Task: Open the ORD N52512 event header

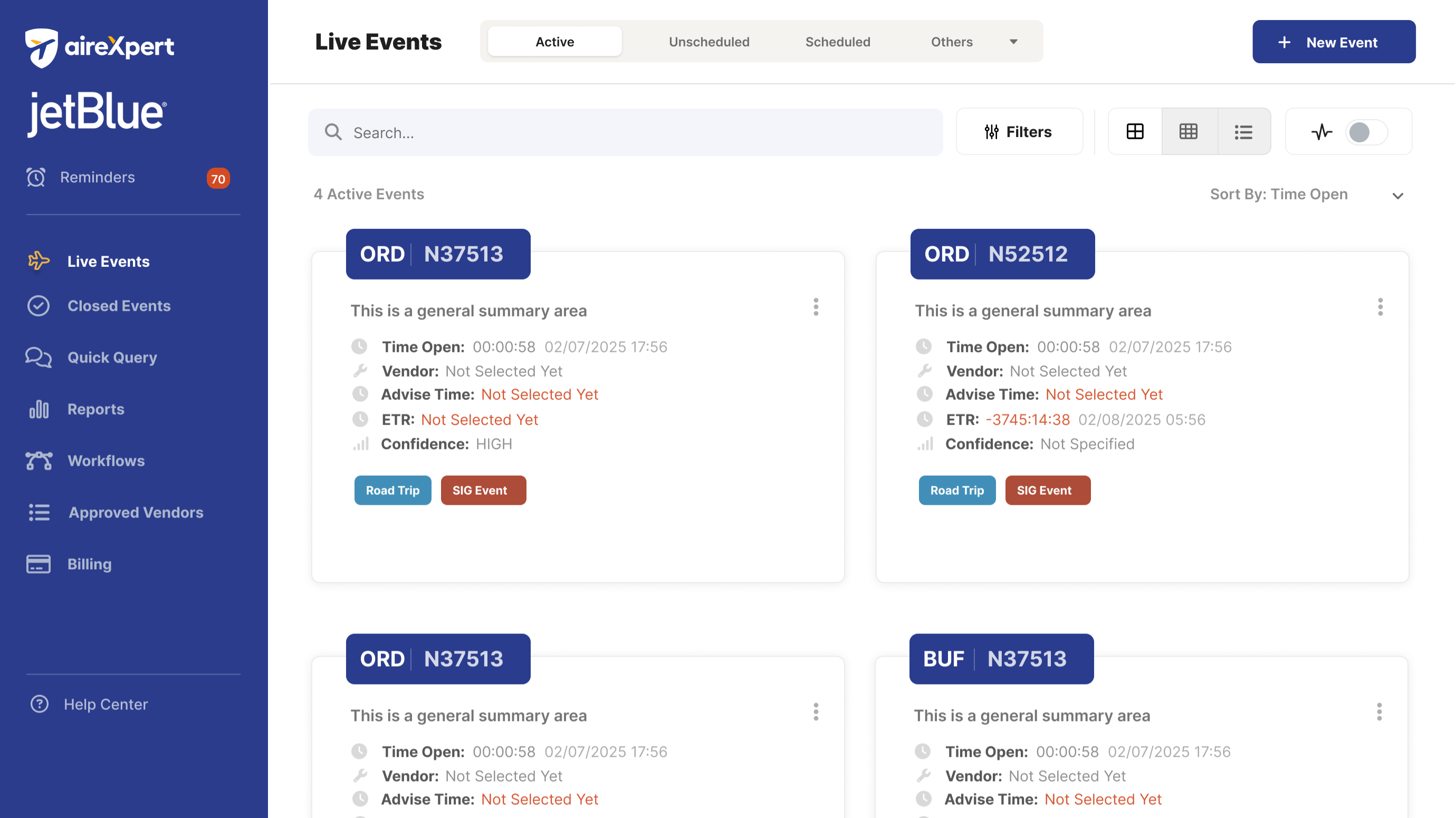Action: click(1002, 254)
